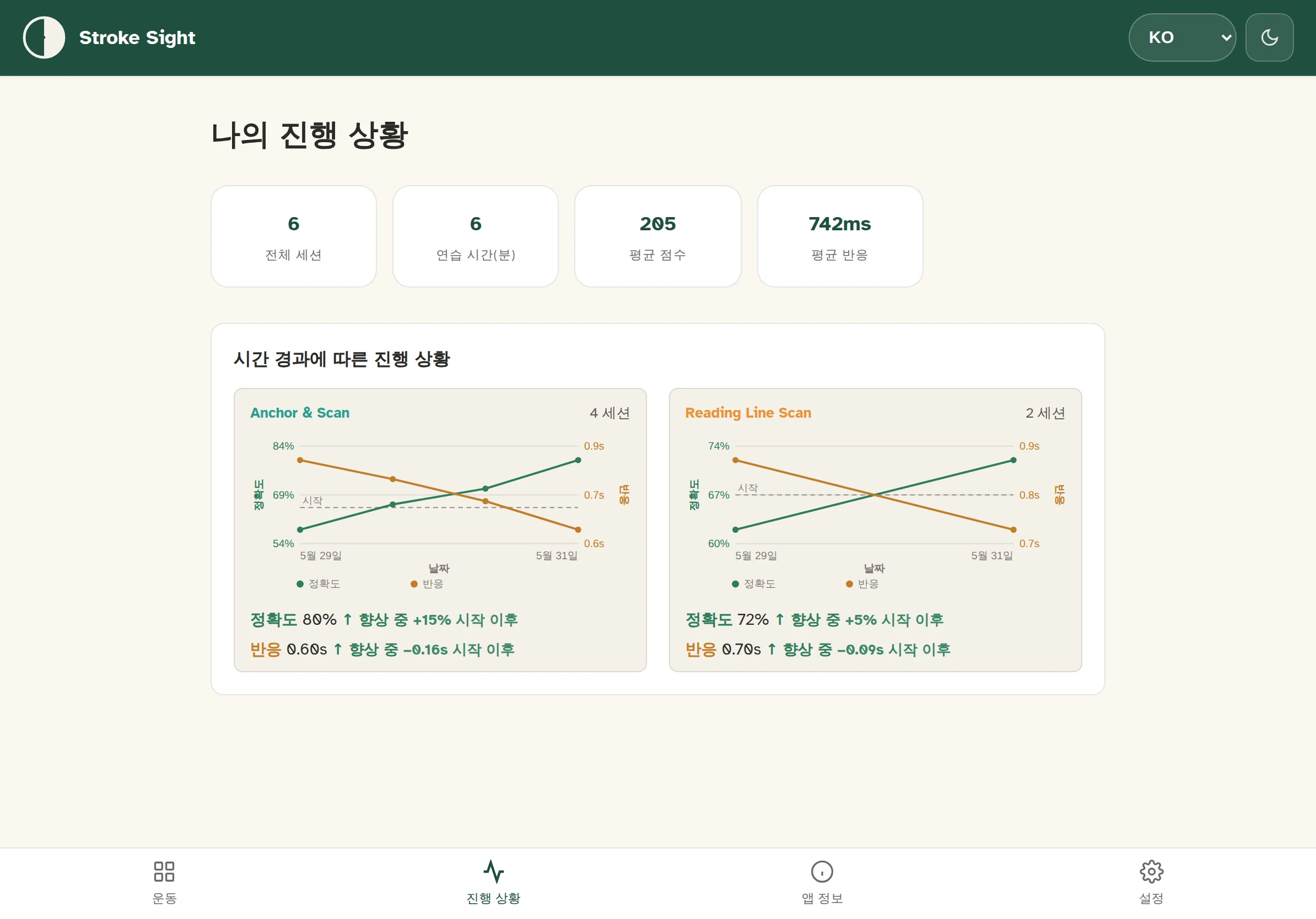The width and height of the screenshot is (1316, 919).
Task: Toggle 반응 legend in Reading Line Scan chart
Action: pyautogui.click(x=862, y=584)
